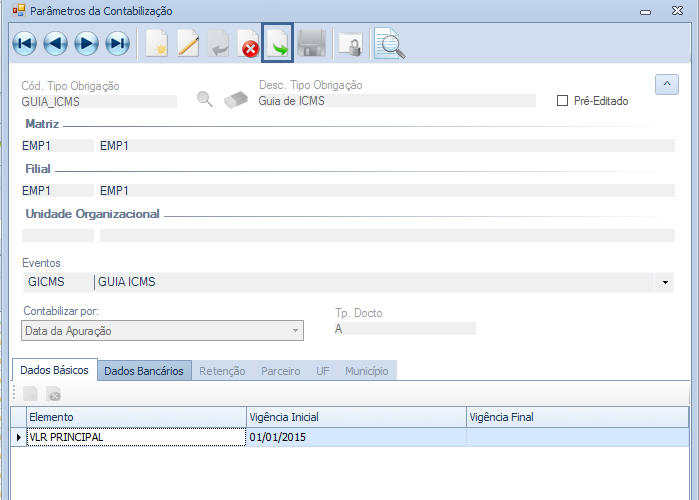The image size is (699, 500).
Task: Select the 01/01/2015 date cell
Action: [356, 437]
